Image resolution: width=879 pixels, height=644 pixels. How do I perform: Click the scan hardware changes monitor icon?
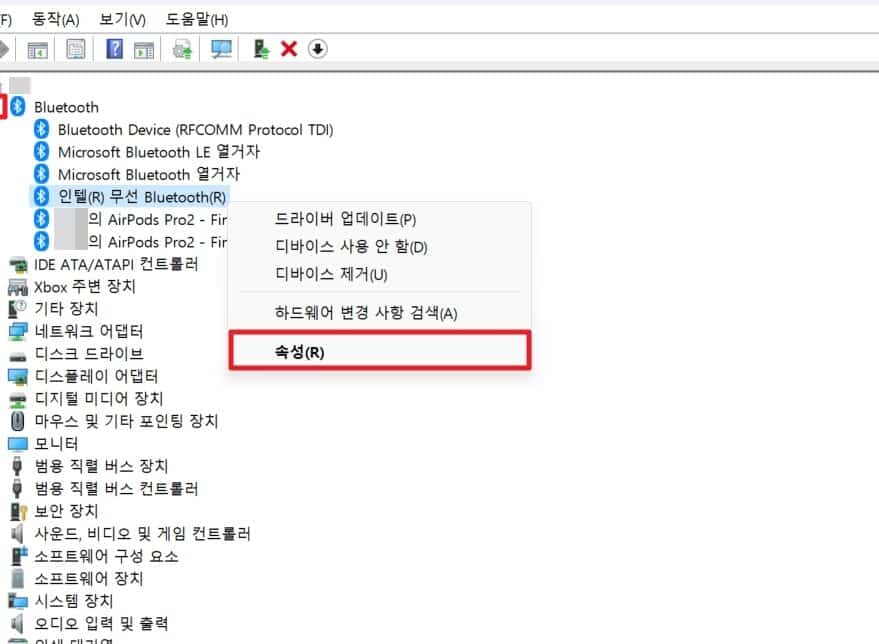[x=221, y=49]
